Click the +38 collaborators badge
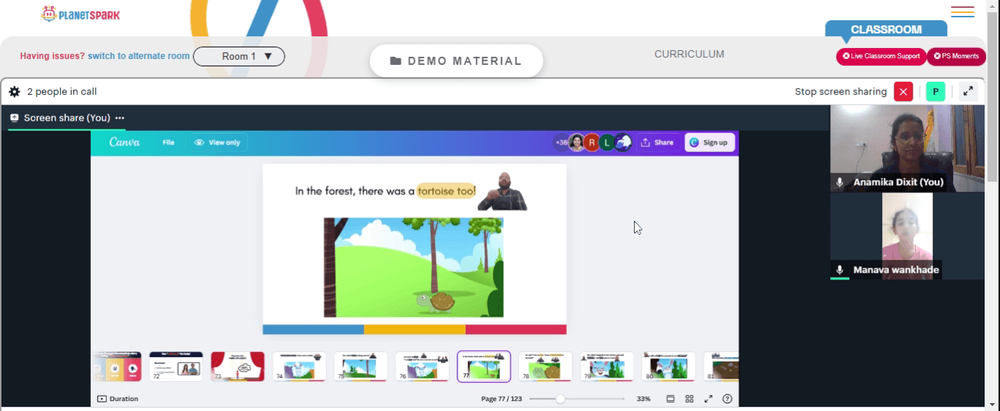1000x411 pixels. click(561, 142)
